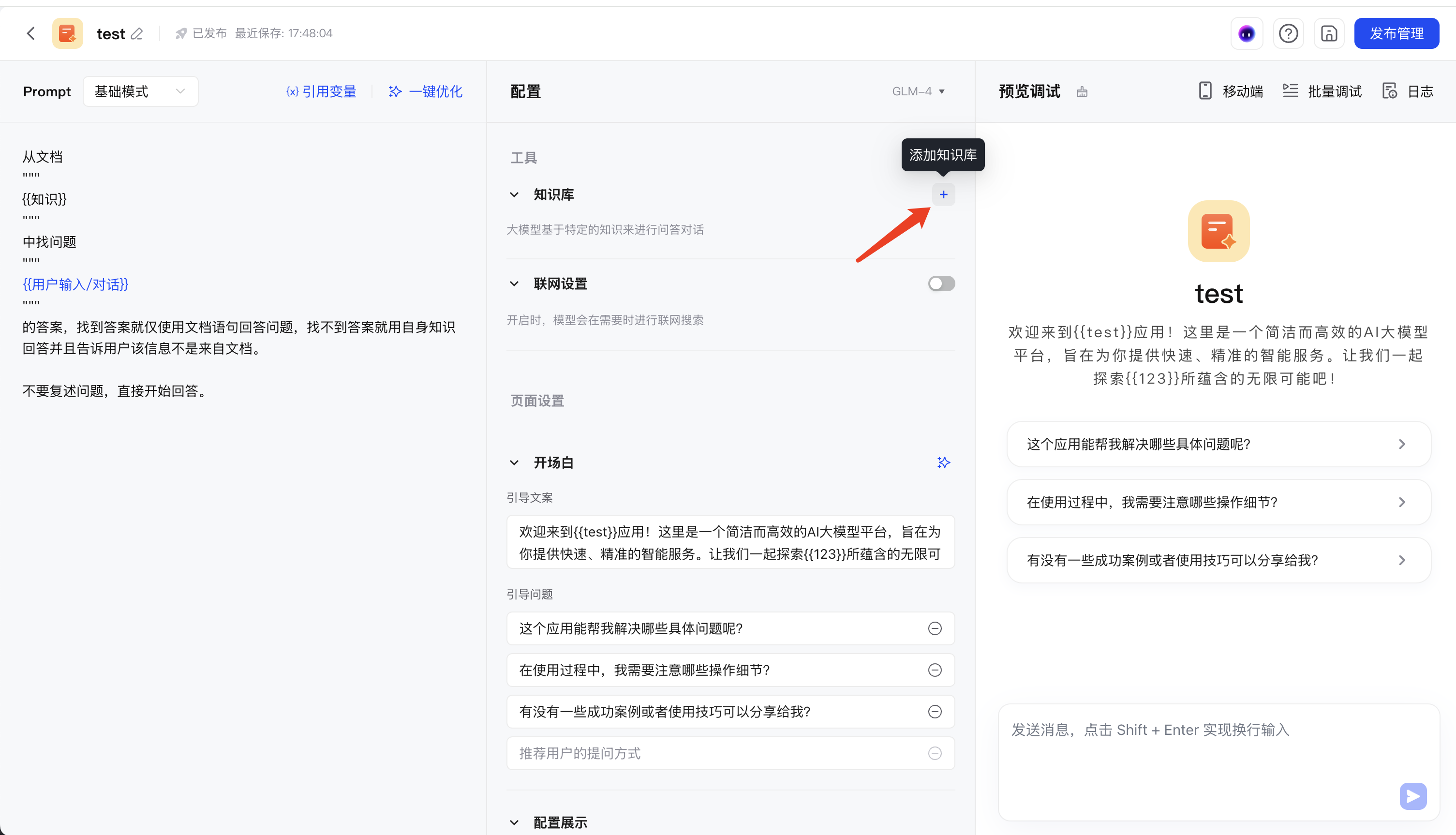The height and width of the screenshot is (835, 1456).
Task: Open the help question-mark icon
Action: pyautogui.click(x=1288, y=33)
